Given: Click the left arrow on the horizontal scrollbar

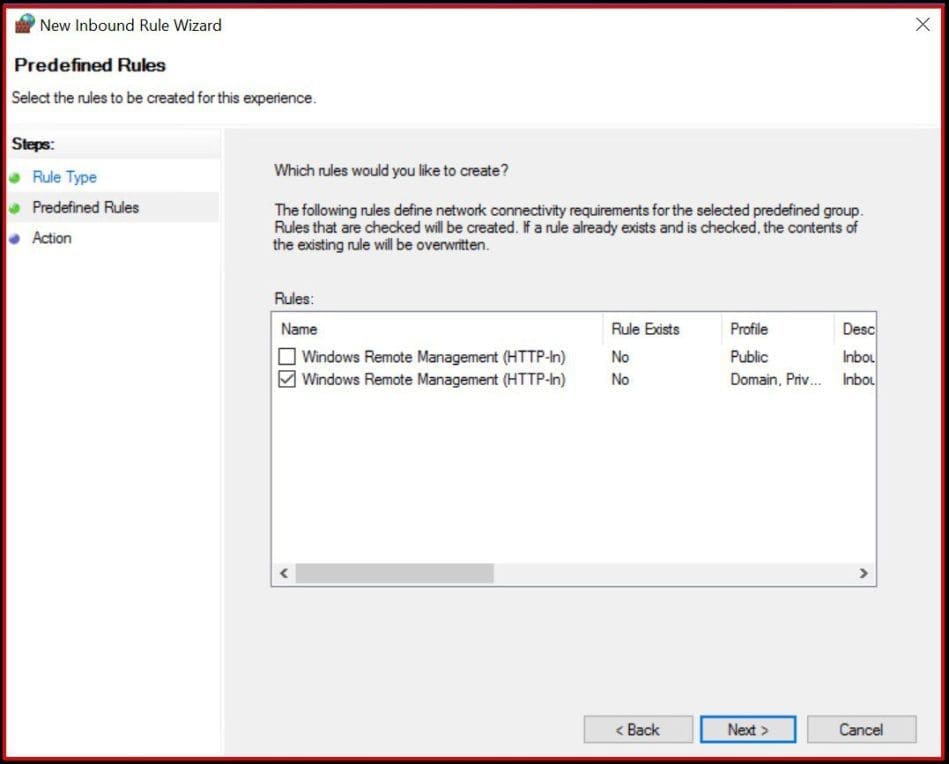Looking at the screenshot, I should pyautogui.click(x=283, y=573).
